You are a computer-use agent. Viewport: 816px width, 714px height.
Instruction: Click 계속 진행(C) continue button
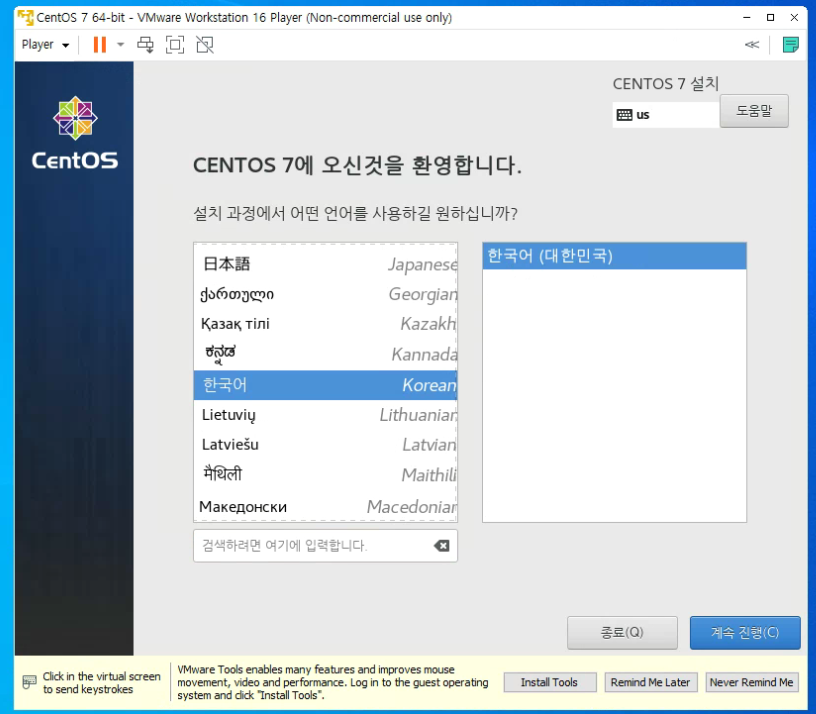click(745, 632)
